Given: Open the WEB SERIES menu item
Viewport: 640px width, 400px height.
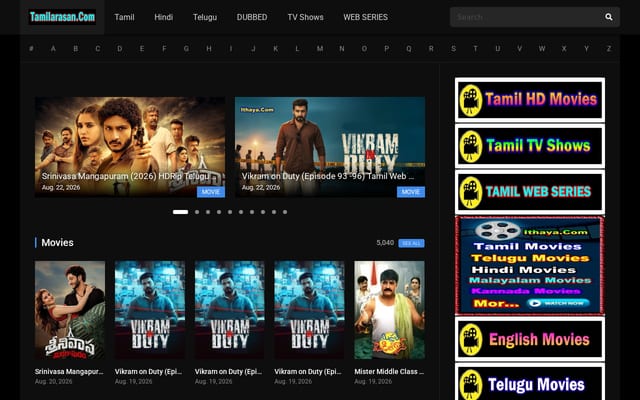Looking at the screenshot, I should pos(365,17).
